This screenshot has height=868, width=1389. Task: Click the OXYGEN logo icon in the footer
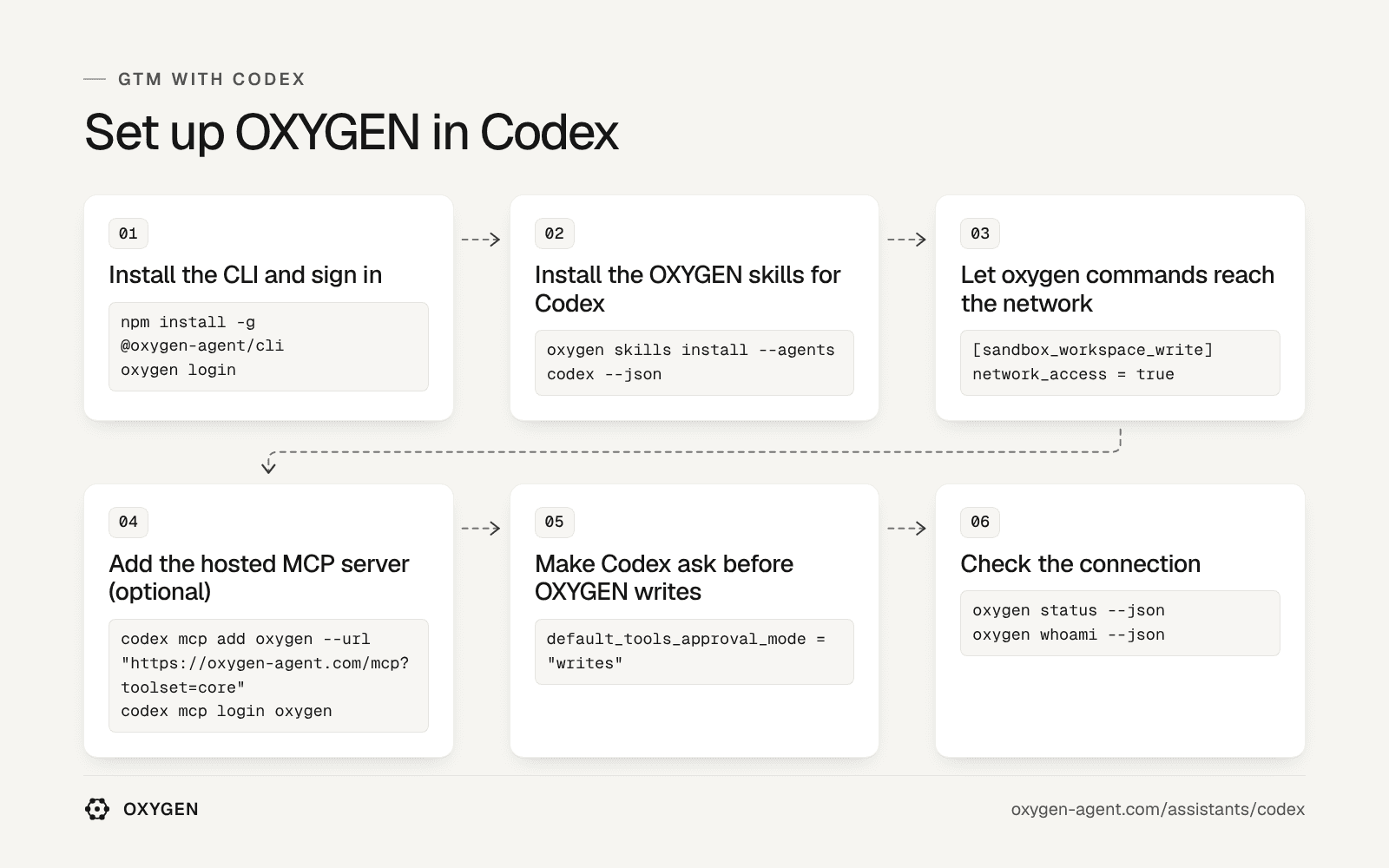pyautogui.click(x=97, y=809)
